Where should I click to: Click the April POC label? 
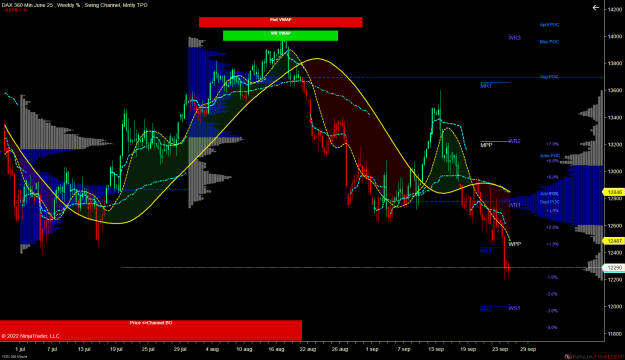pos(549,25)
